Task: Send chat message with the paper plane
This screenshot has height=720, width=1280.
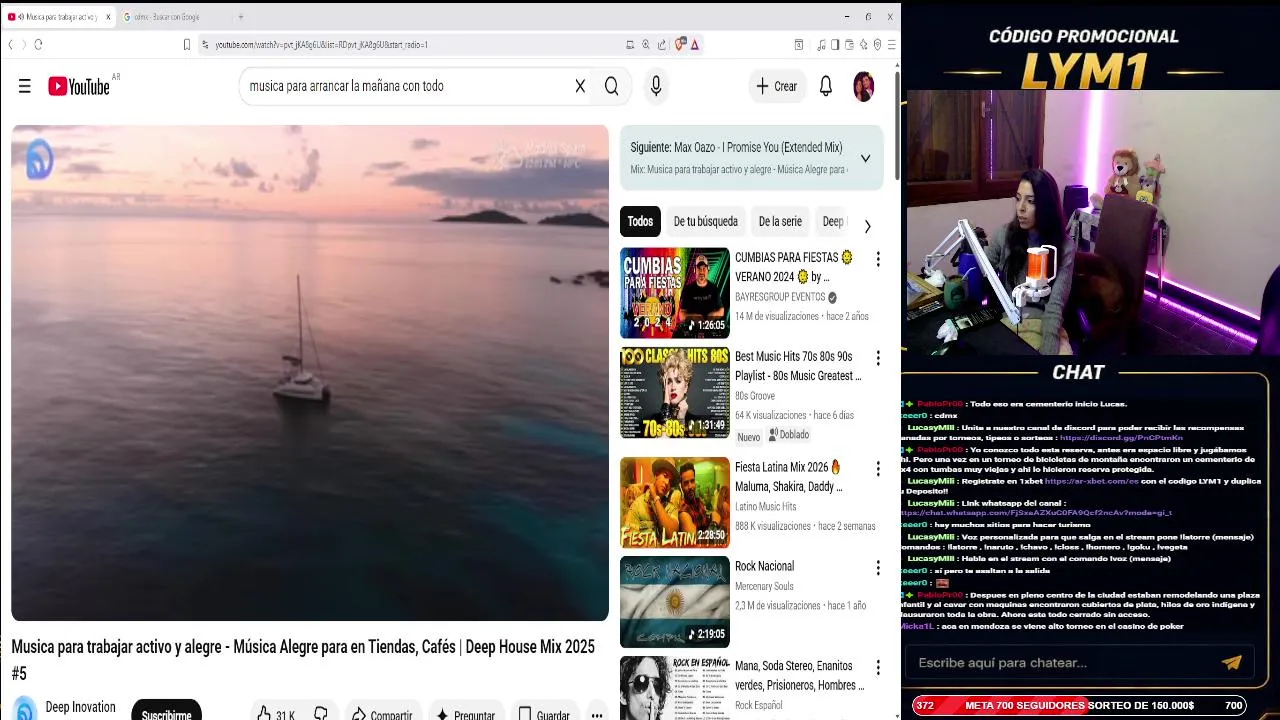Action: 1232,662
